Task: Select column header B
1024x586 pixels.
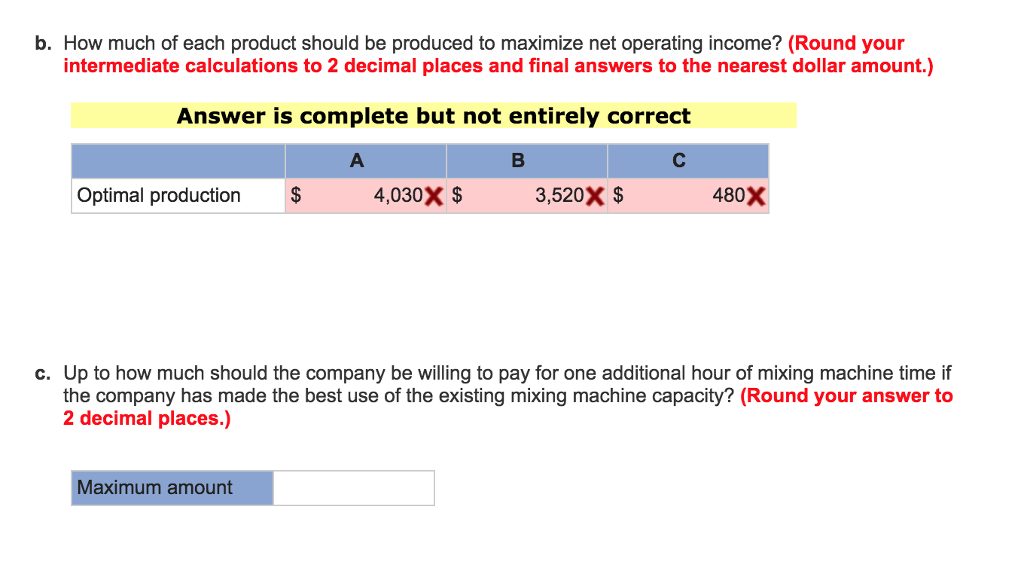Action: point(517,160)
